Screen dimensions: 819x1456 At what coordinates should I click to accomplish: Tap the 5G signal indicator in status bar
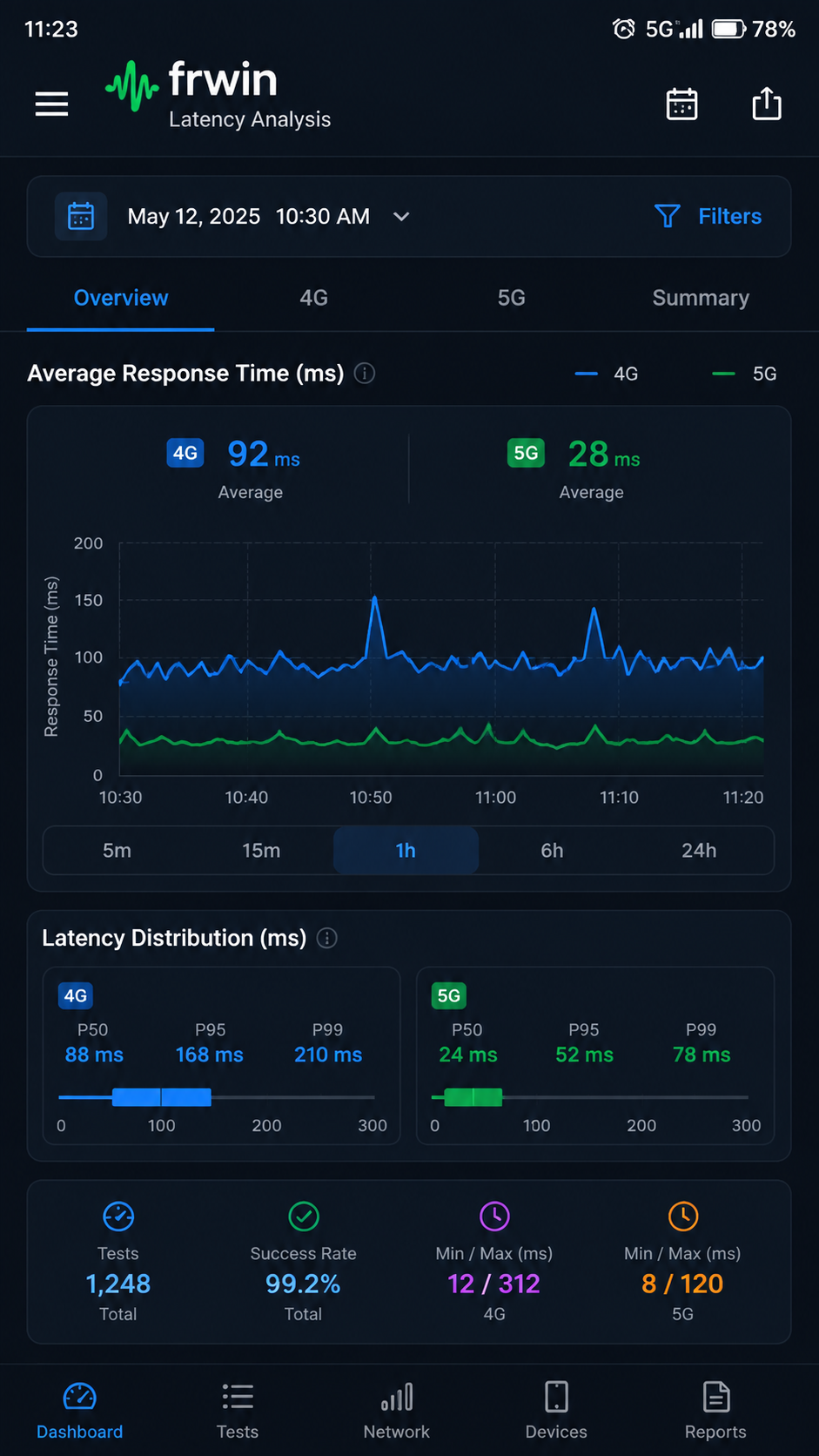click(x=674, y=29)
